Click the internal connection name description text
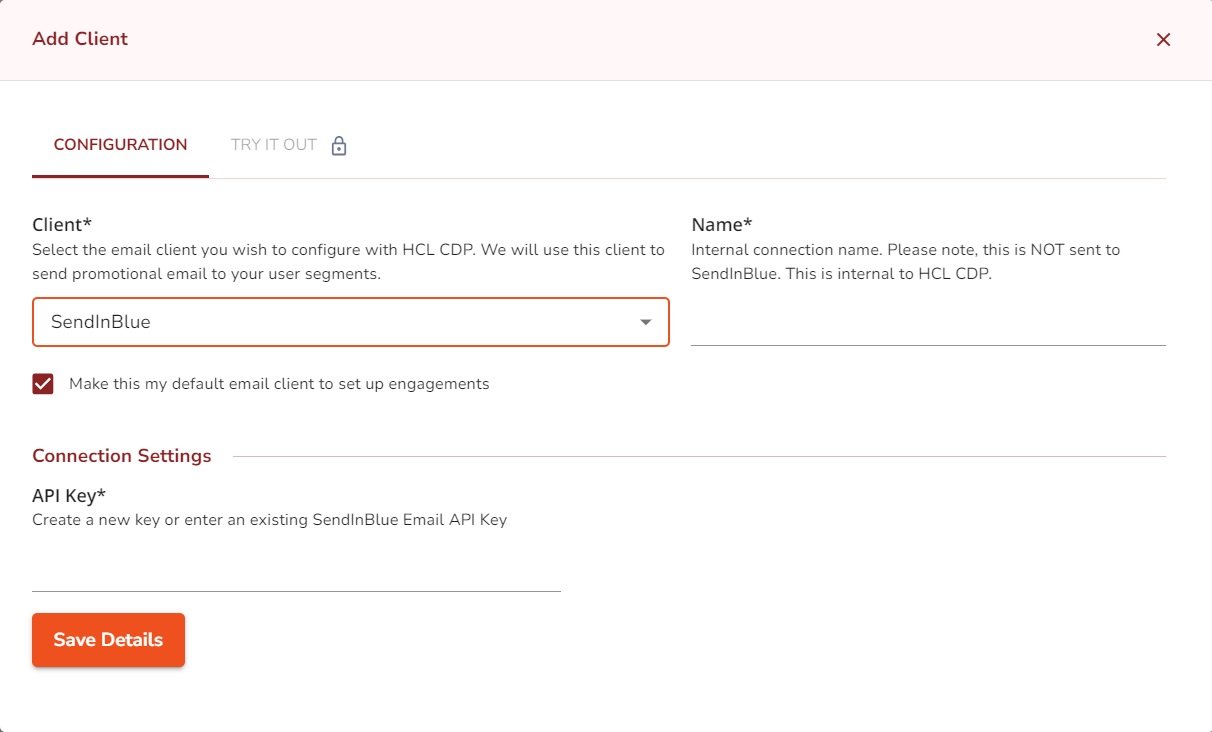 click(905, 262)
